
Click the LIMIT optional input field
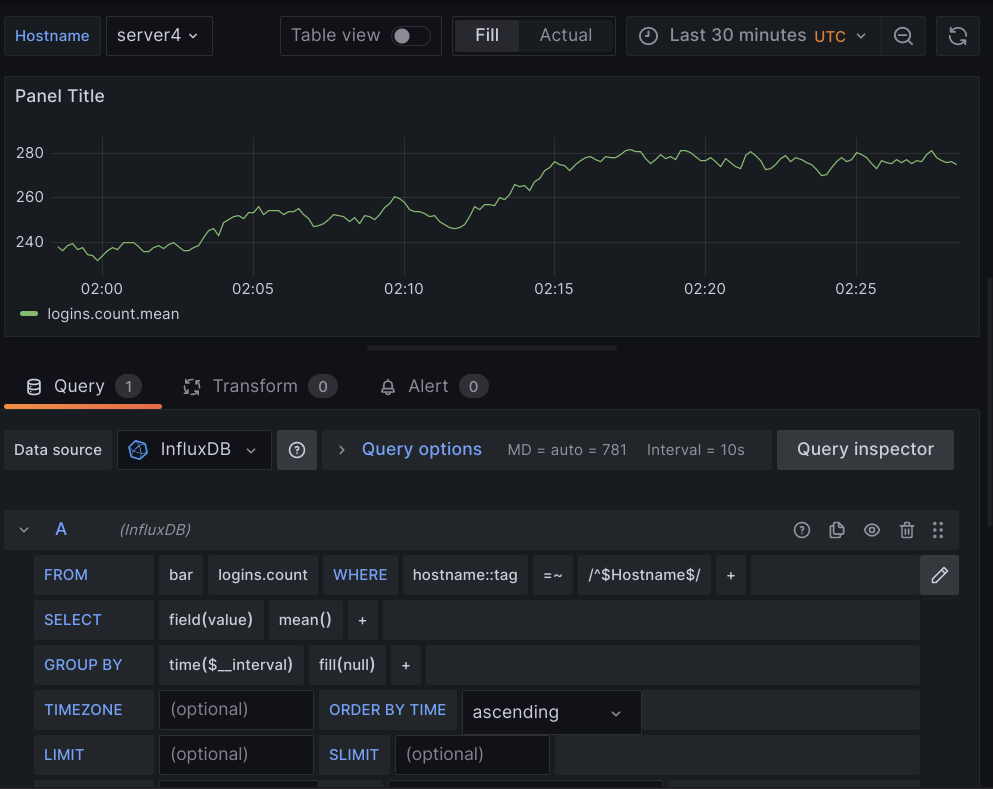(236, 754)
